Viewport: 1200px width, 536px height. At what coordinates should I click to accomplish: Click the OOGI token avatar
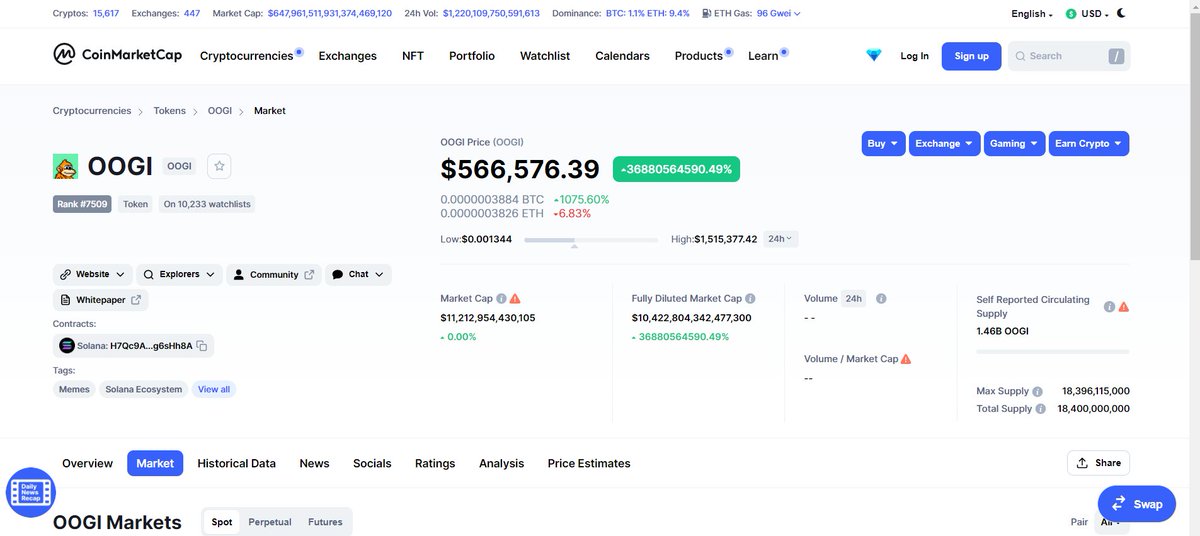(x=66, y=167)
